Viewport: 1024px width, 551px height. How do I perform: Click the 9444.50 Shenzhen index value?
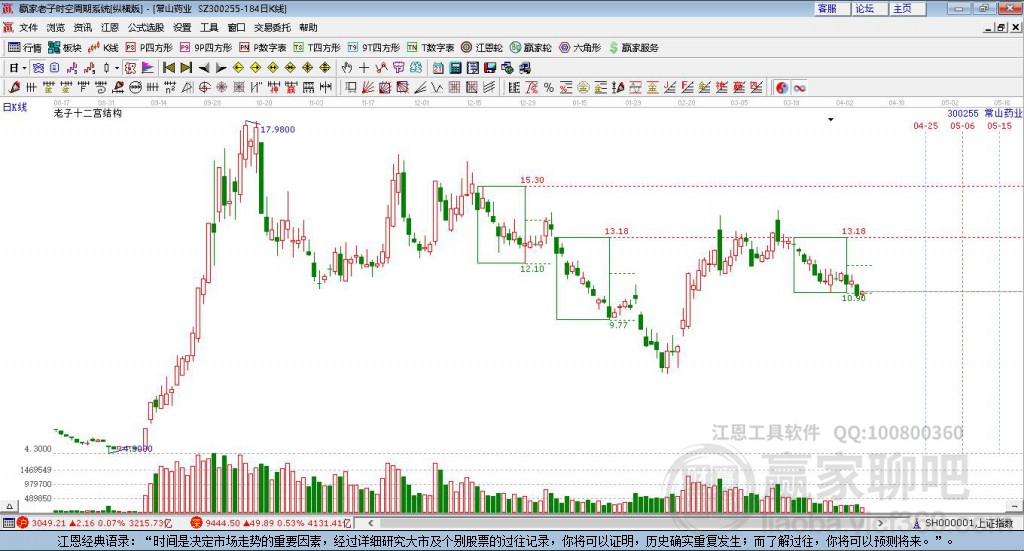click(223, 523)
